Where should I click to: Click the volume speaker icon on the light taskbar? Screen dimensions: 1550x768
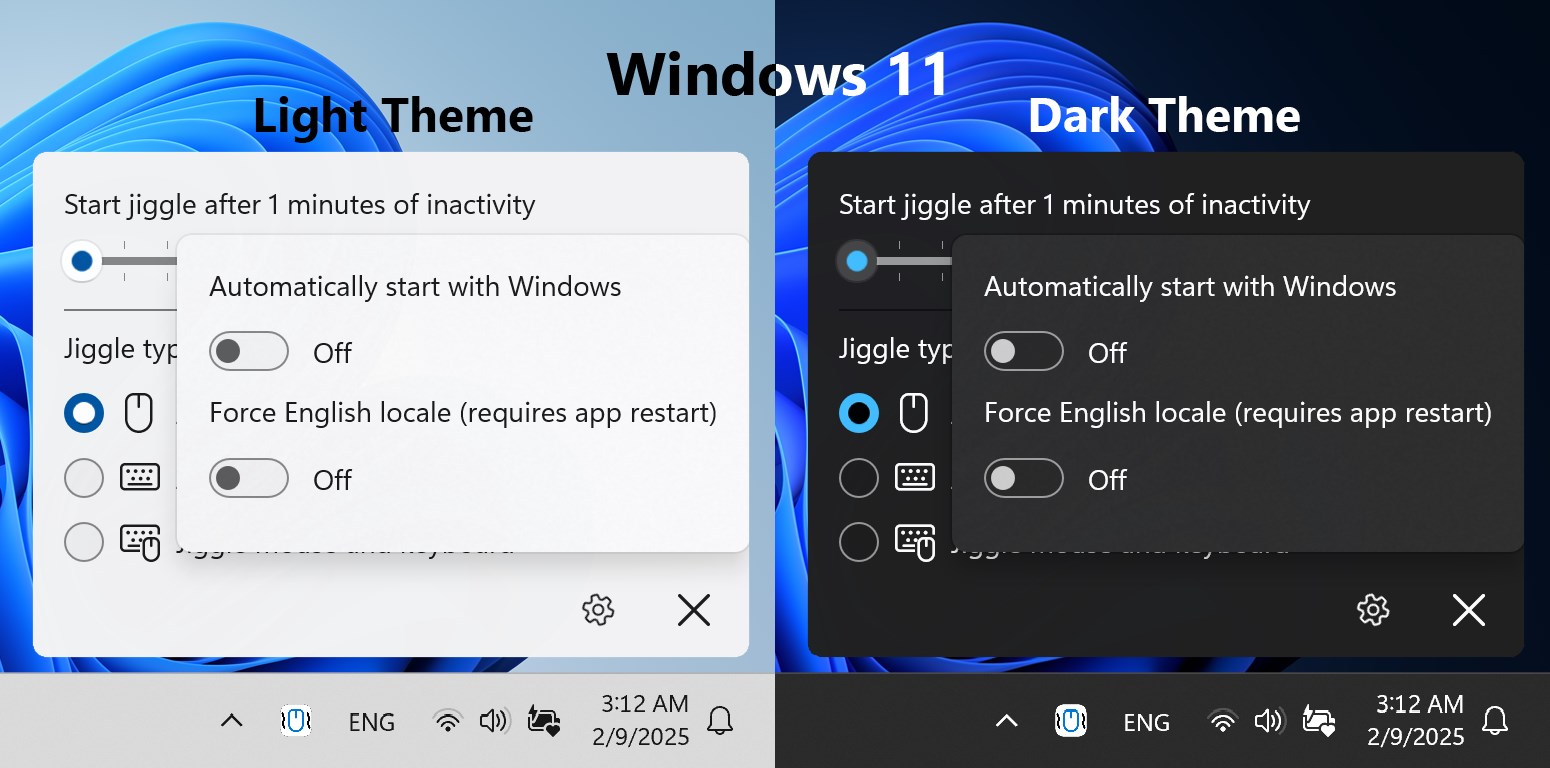(494, 721)
